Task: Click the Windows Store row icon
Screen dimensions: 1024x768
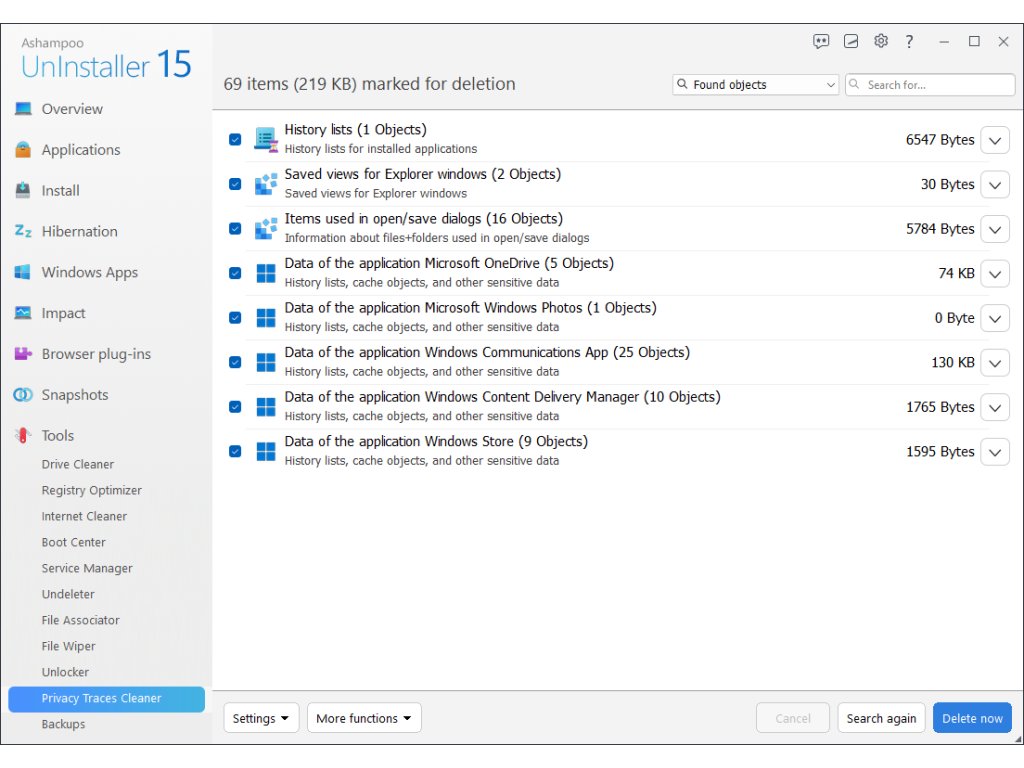Action: (266, 451)
